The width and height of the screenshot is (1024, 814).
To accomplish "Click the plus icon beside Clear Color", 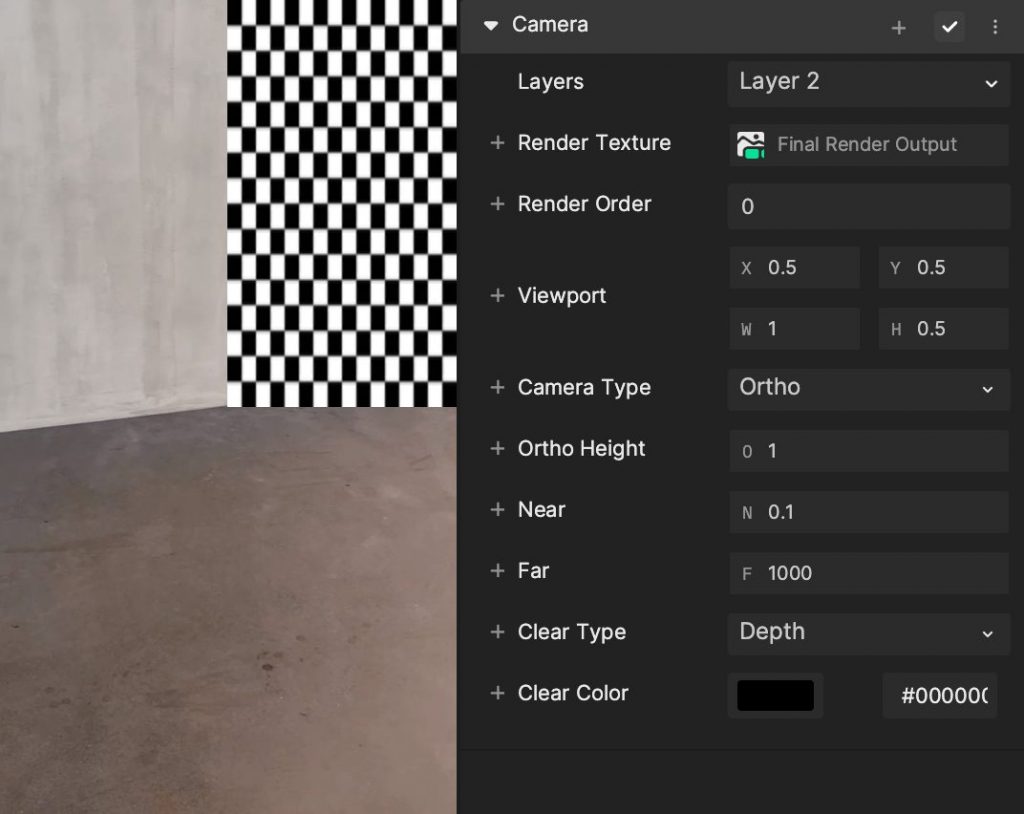I will click(x=498, y=692).
